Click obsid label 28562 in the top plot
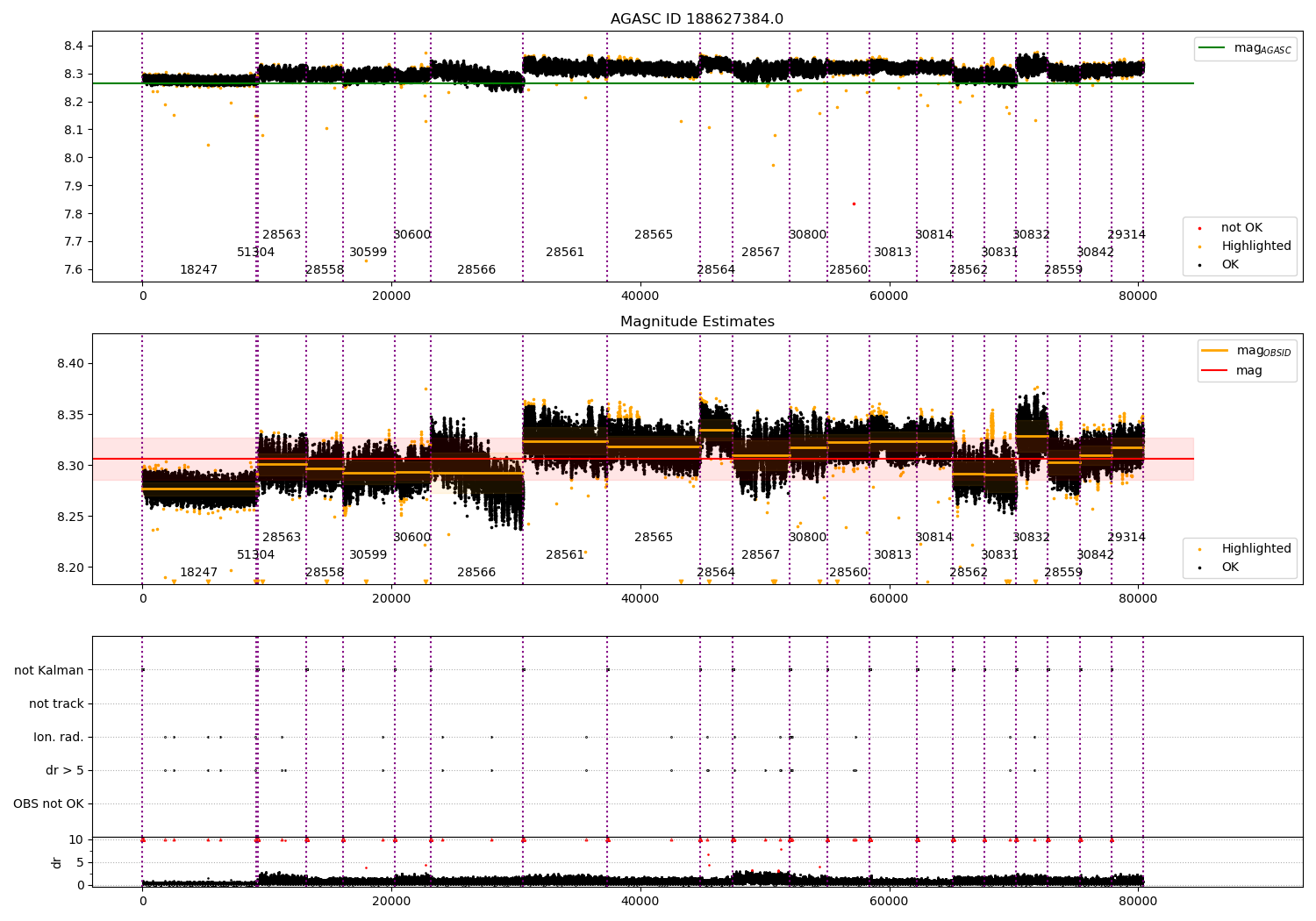Screen dimensions: 1316x921 (x=969, y=270)
